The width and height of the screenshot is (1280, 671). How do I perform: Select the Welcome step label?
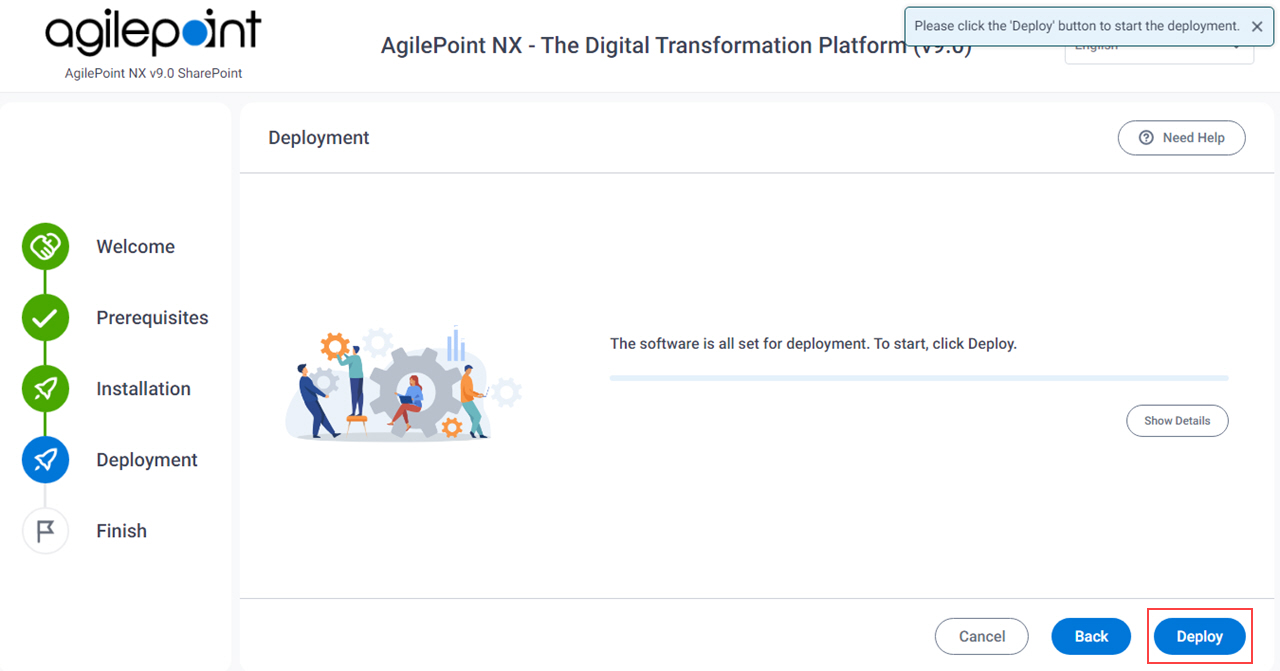(x=135, y=247)
